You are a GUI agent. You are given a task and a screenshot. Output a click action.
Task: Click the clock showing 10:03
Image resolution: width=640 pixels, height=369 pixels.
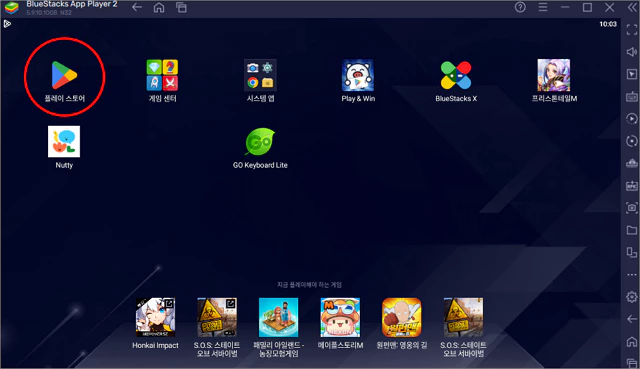point(608,24)
